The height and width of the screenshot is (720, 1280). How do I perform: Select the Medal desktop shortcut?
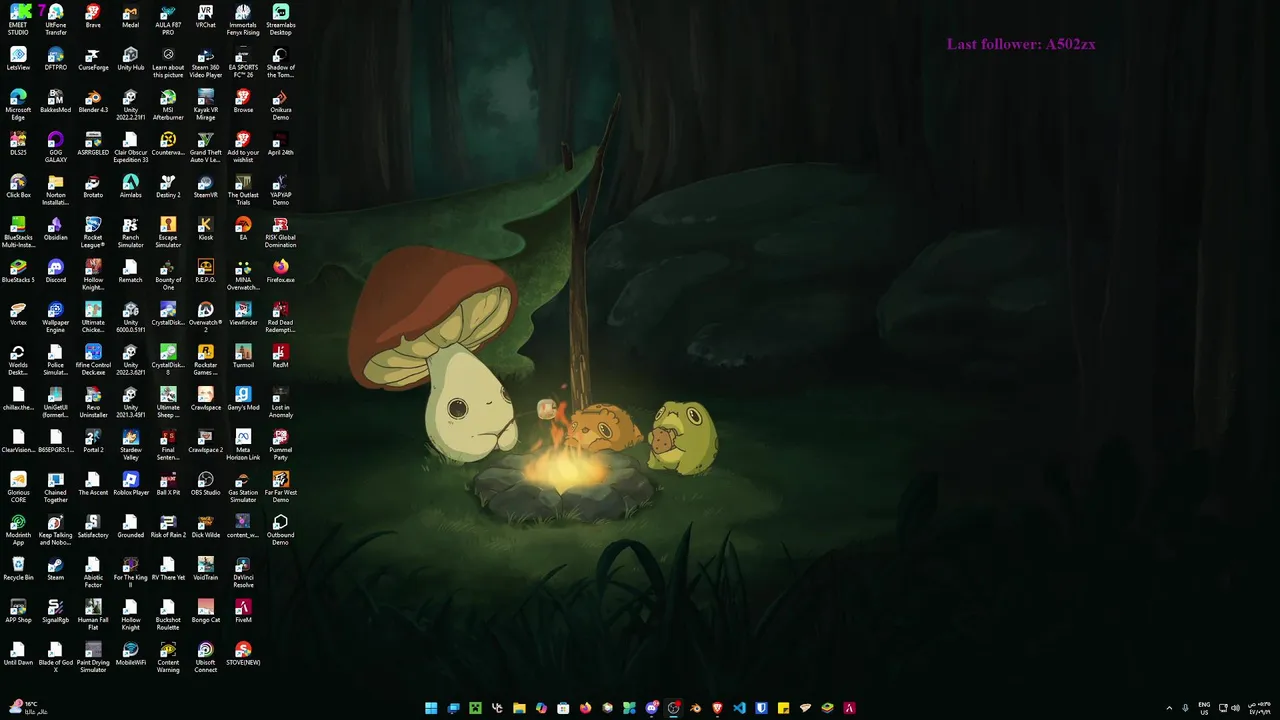pos(131,17)
